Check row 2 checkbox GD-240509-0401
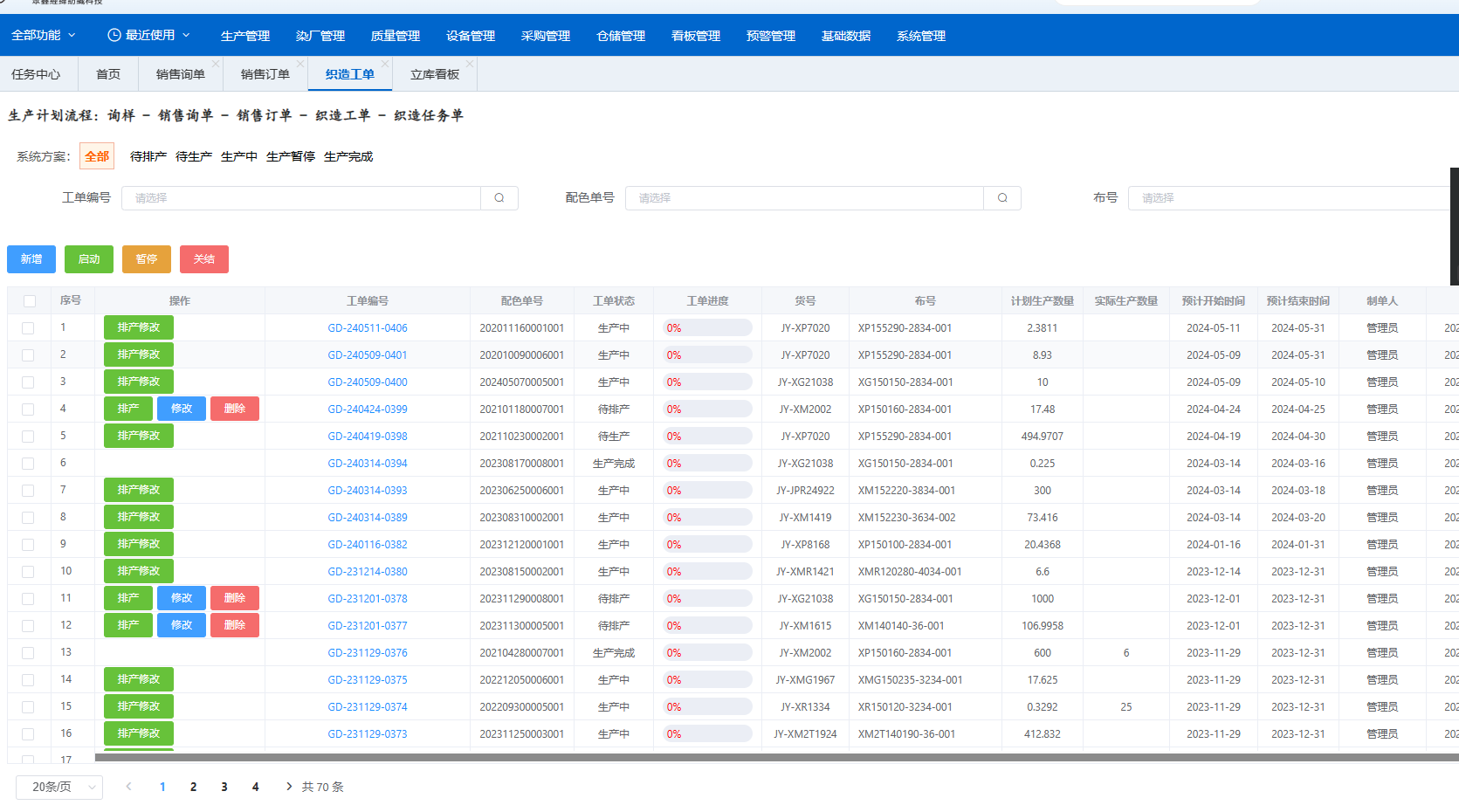The width and height of the screenshot is (1459, 812). (x=28, y=355)
